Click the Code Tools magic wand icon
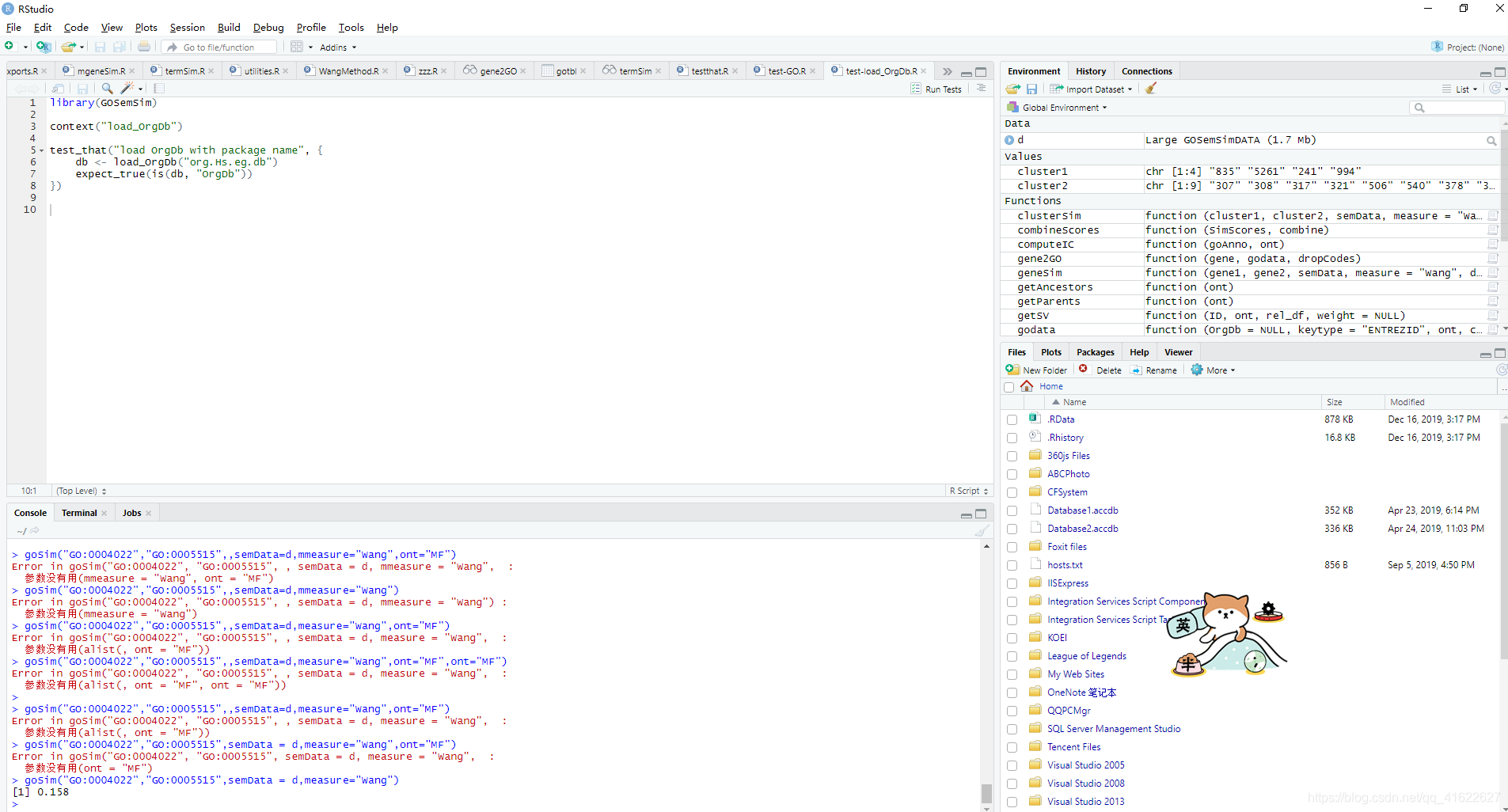 coord(127,89)
